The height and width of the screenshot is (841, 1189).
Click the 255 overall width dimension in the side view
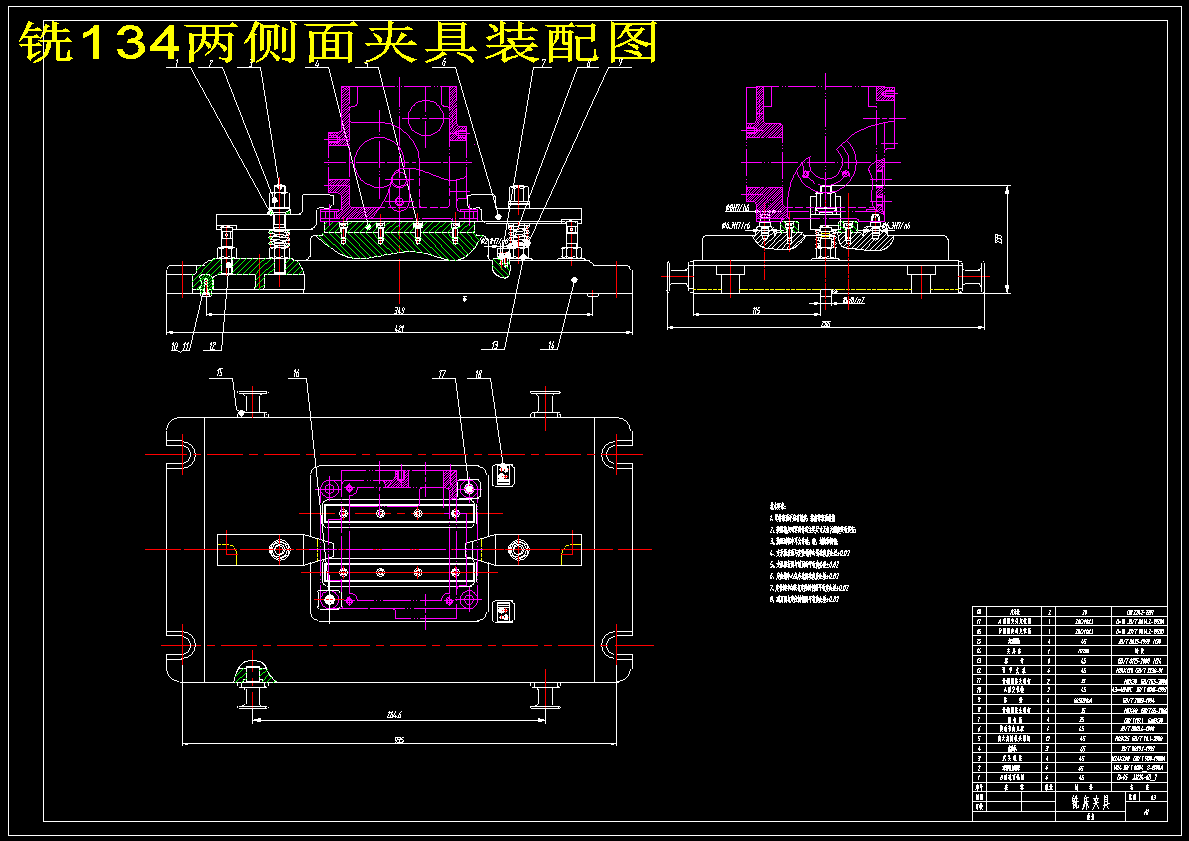tap(826, 324)
